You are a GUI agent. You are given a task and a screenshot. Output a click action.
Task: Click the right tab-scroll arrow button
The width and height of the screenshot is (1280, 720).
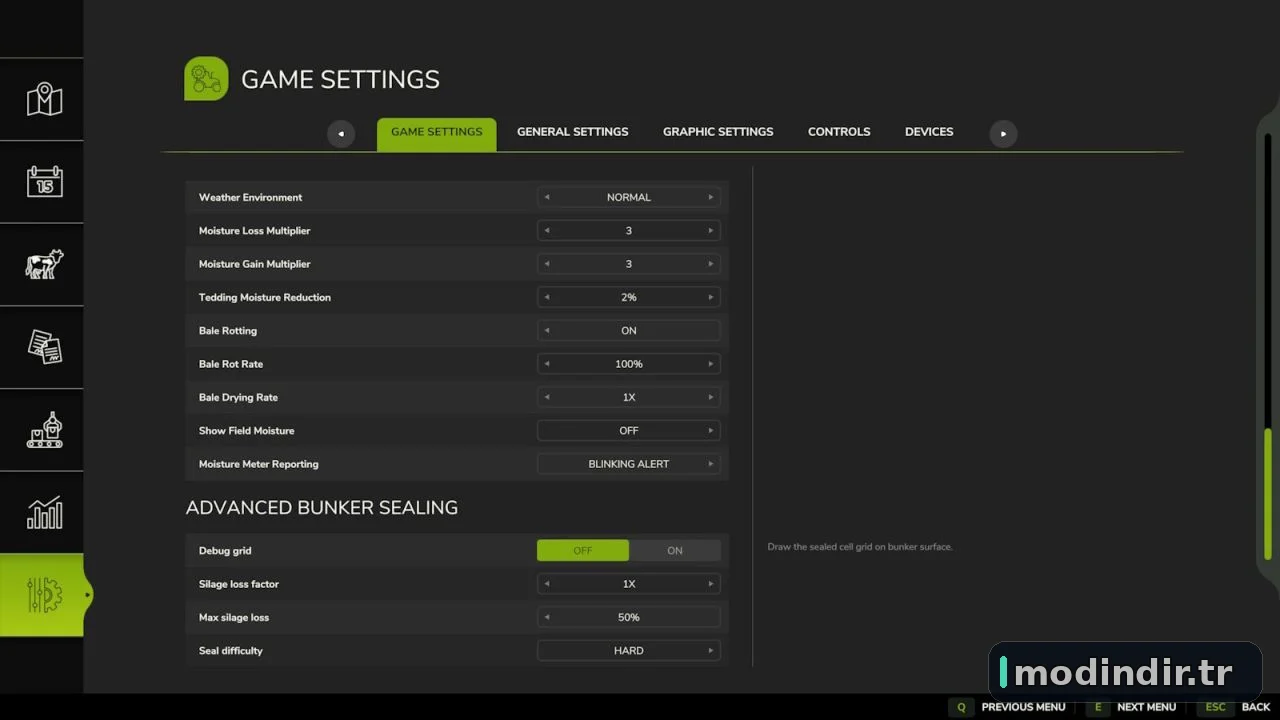1003,134
